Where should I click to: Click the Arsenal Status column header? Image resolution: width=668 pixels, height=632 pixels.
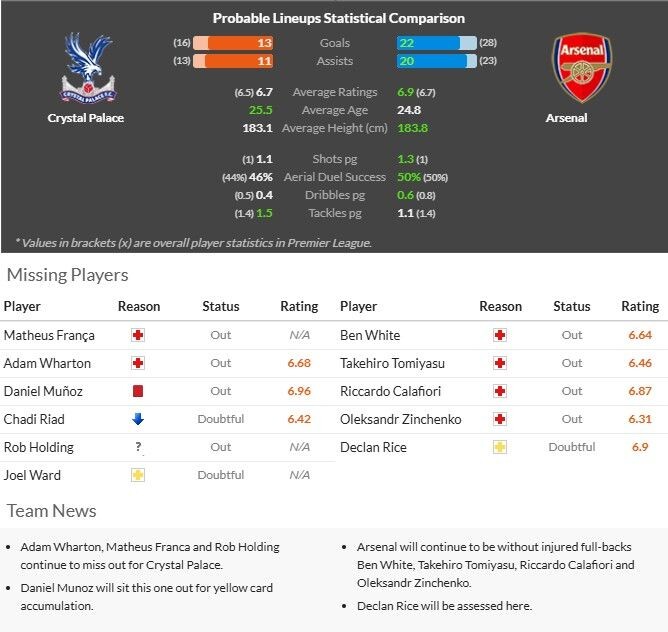tap(572, 306)
